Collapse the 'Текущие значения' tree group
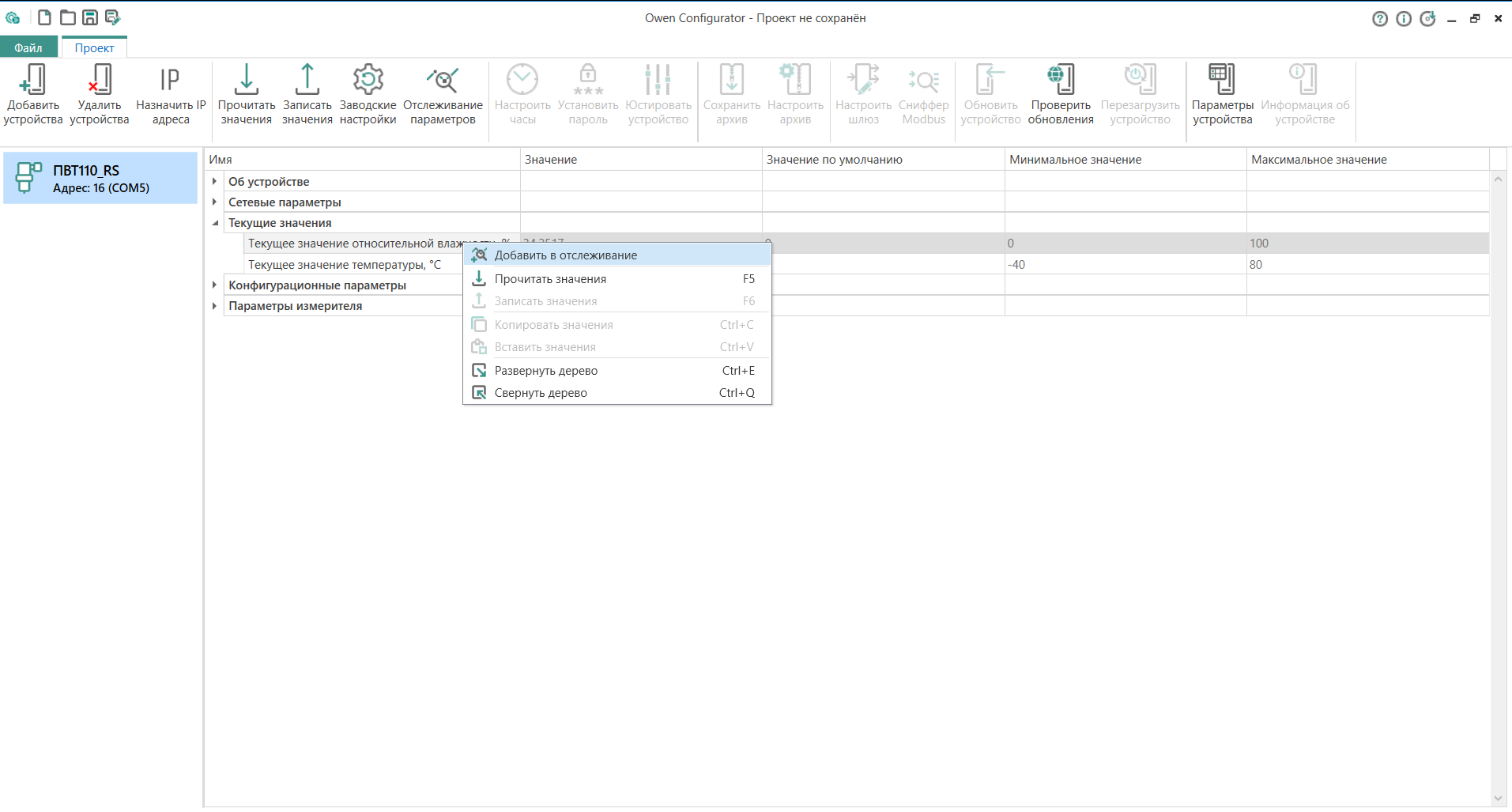Viewport: 1512px width, 812px height. pyautogui.click(x=214, y=223)
